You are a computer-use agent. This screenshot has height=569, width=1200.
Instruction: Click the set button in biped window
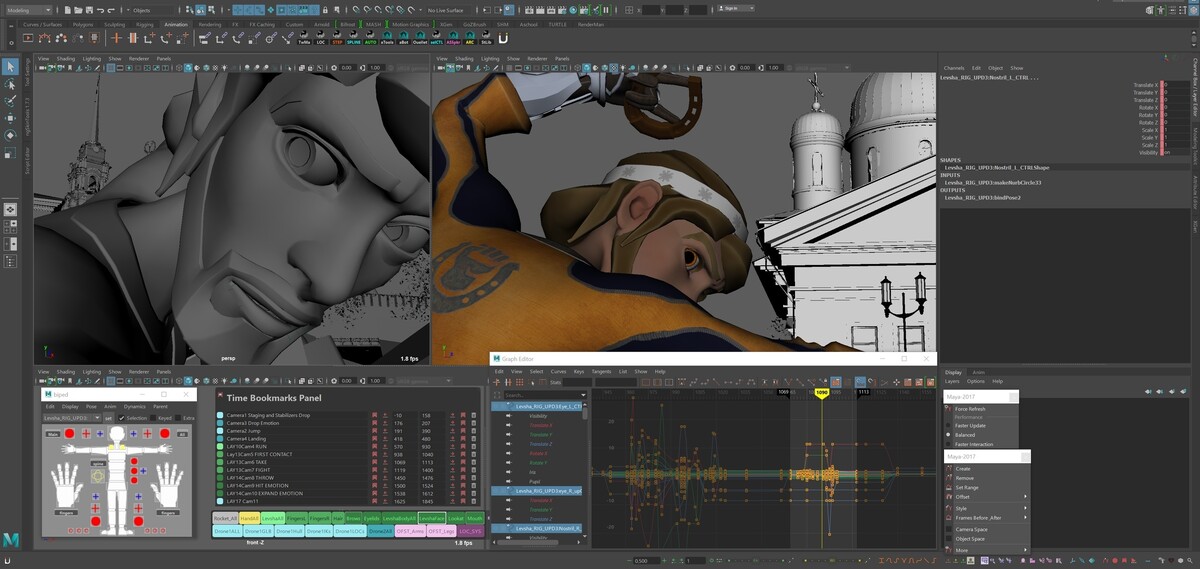pos(108,418)
